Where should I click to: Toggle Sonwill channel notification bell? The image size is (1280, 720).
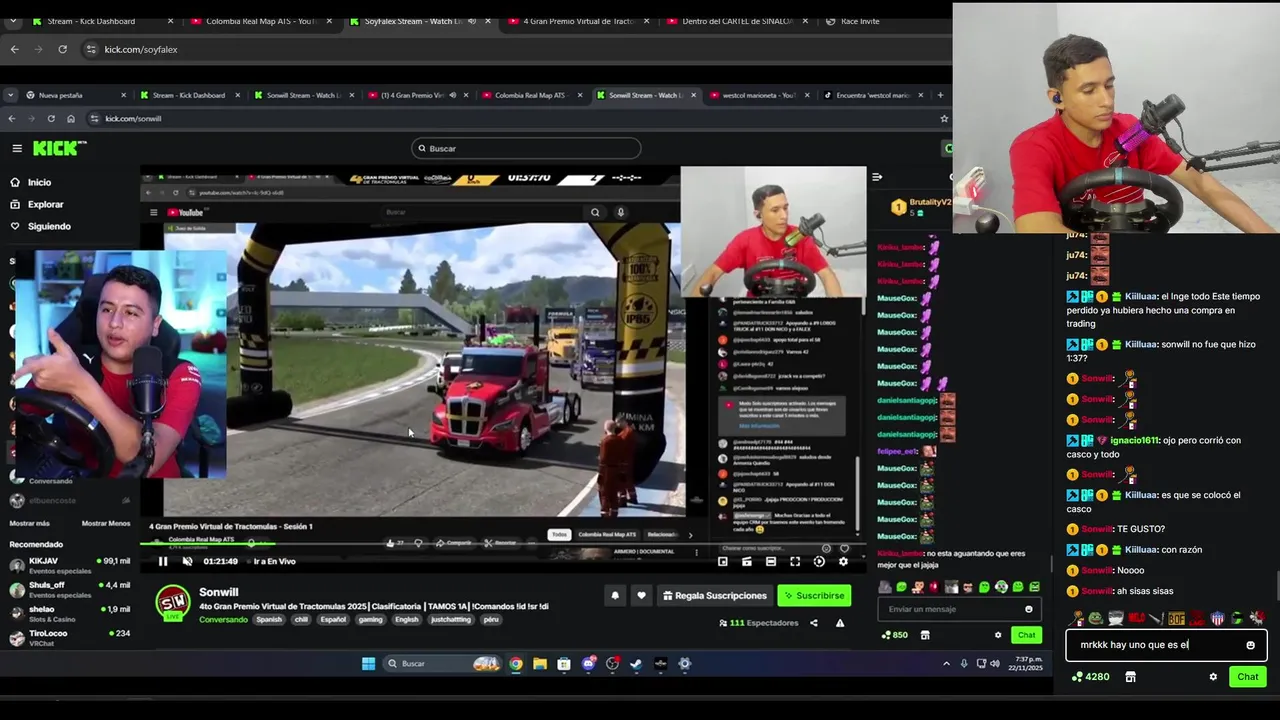pos(615,595)
